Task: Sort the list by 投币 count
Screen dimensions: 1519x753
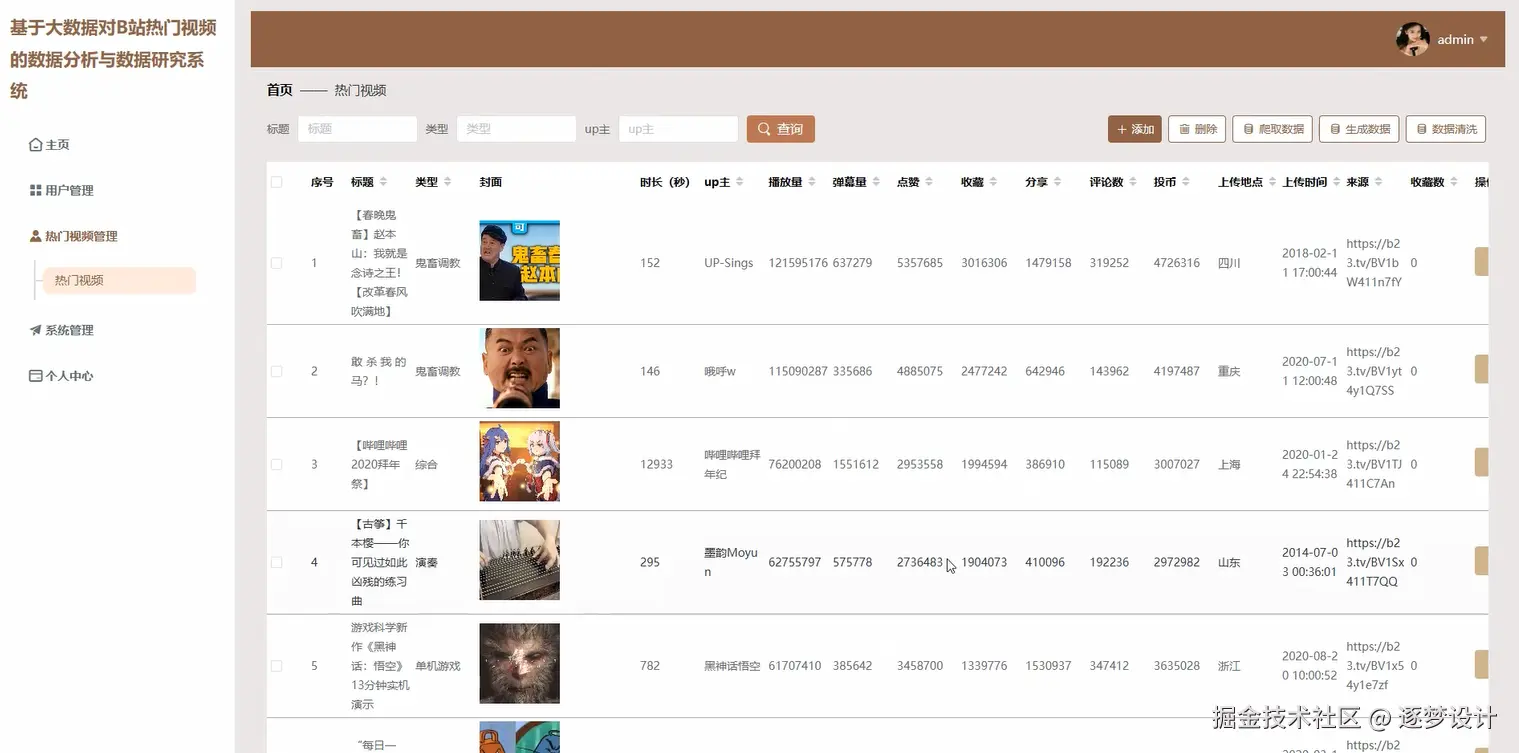Action: point(1185,182)
